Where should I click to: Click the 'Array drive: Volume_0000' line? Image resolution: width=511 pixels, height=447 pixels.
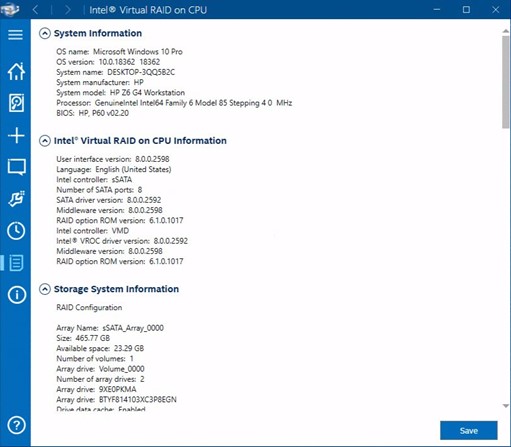point(100,369)
